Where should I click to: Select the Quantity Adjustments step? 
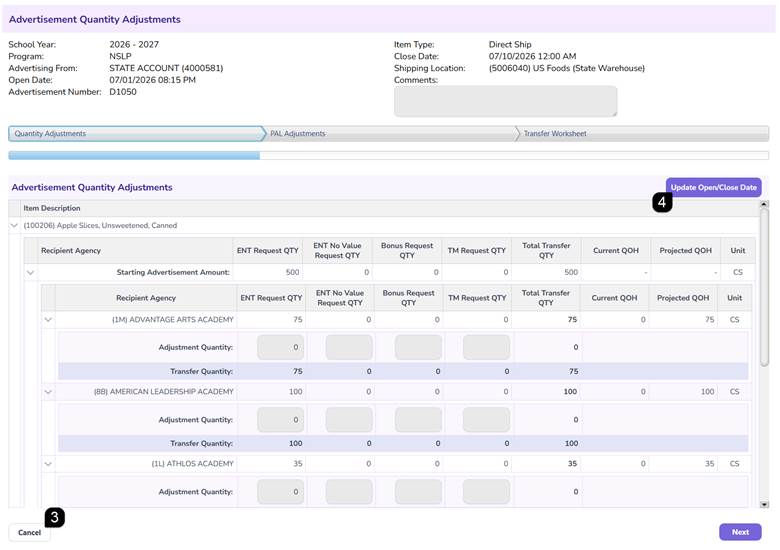pos(137,133)
